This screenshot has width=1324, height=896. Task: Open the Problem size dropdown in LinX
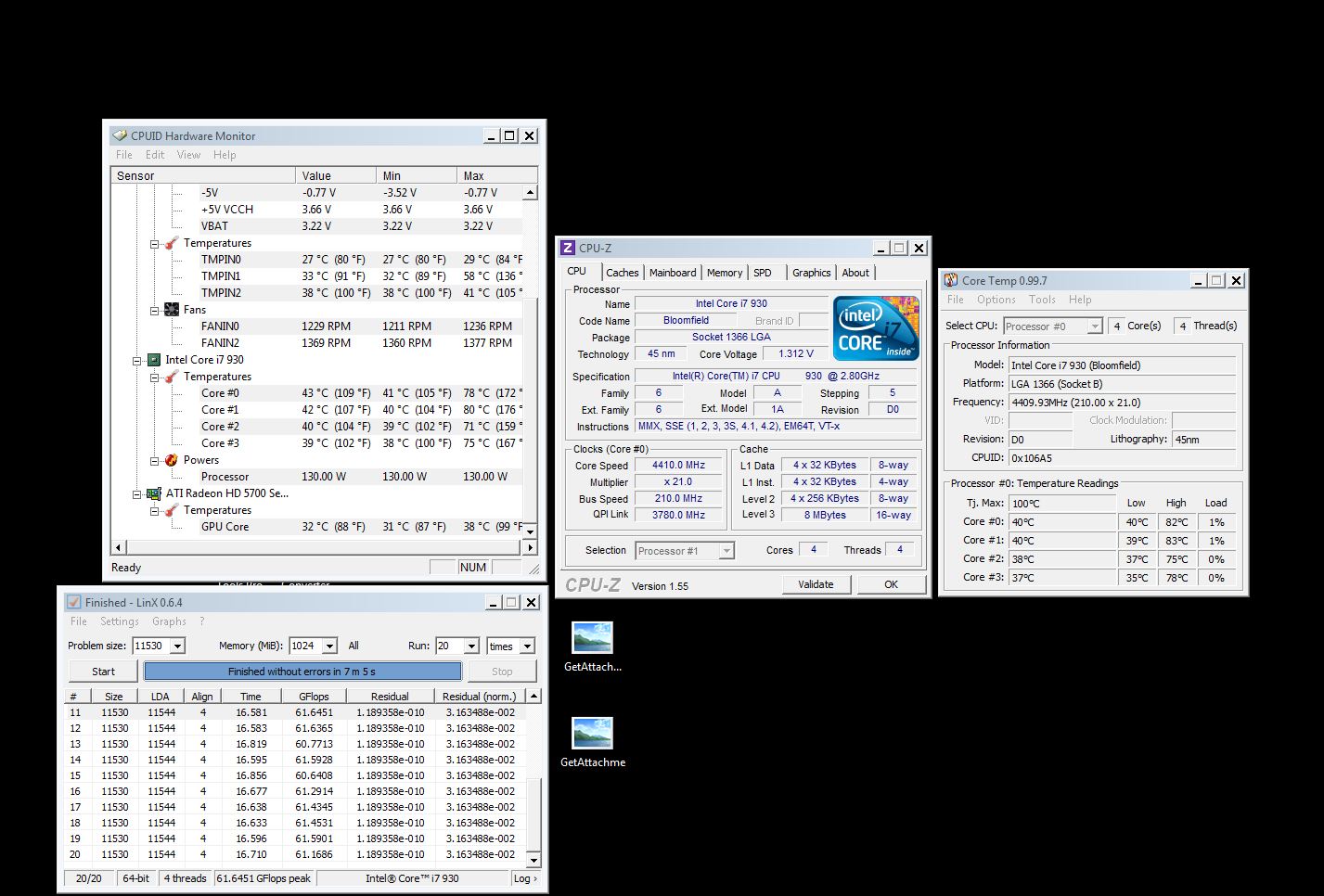click(178, 646)
